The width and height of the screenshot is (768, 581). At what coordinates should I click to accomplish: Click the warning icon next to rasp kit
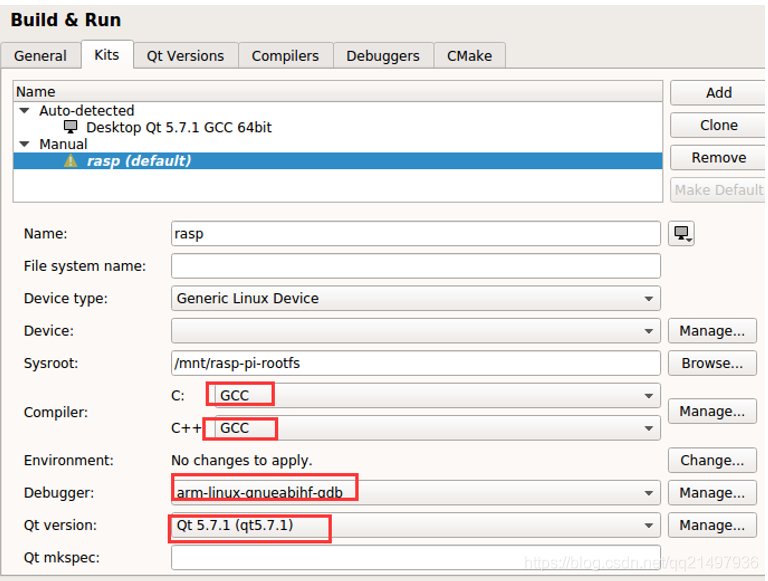click(x=70, y=161)
